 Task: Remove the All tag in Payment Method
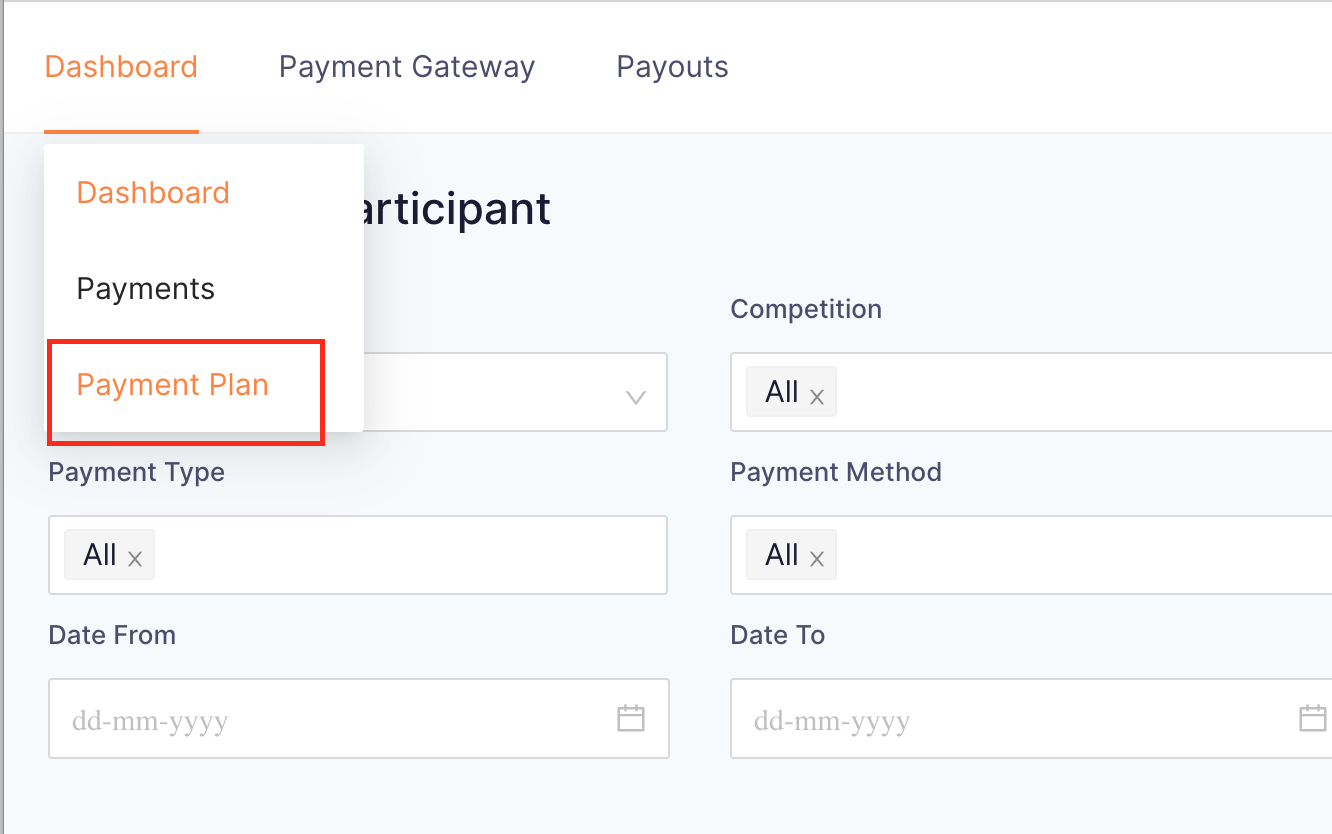click(817, 560)
